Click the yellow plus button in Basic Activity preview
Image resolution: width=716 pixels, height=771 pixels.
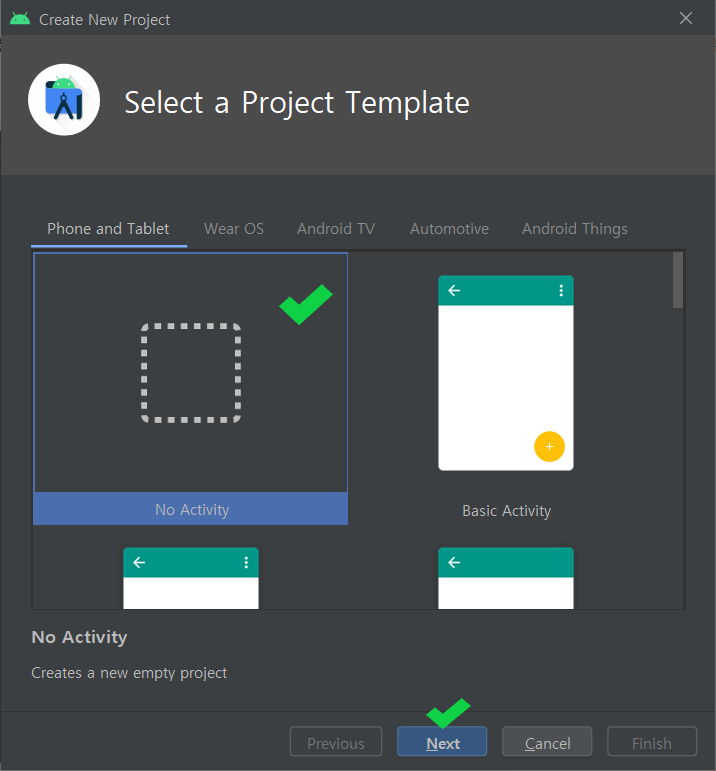[x=549, y=446]
